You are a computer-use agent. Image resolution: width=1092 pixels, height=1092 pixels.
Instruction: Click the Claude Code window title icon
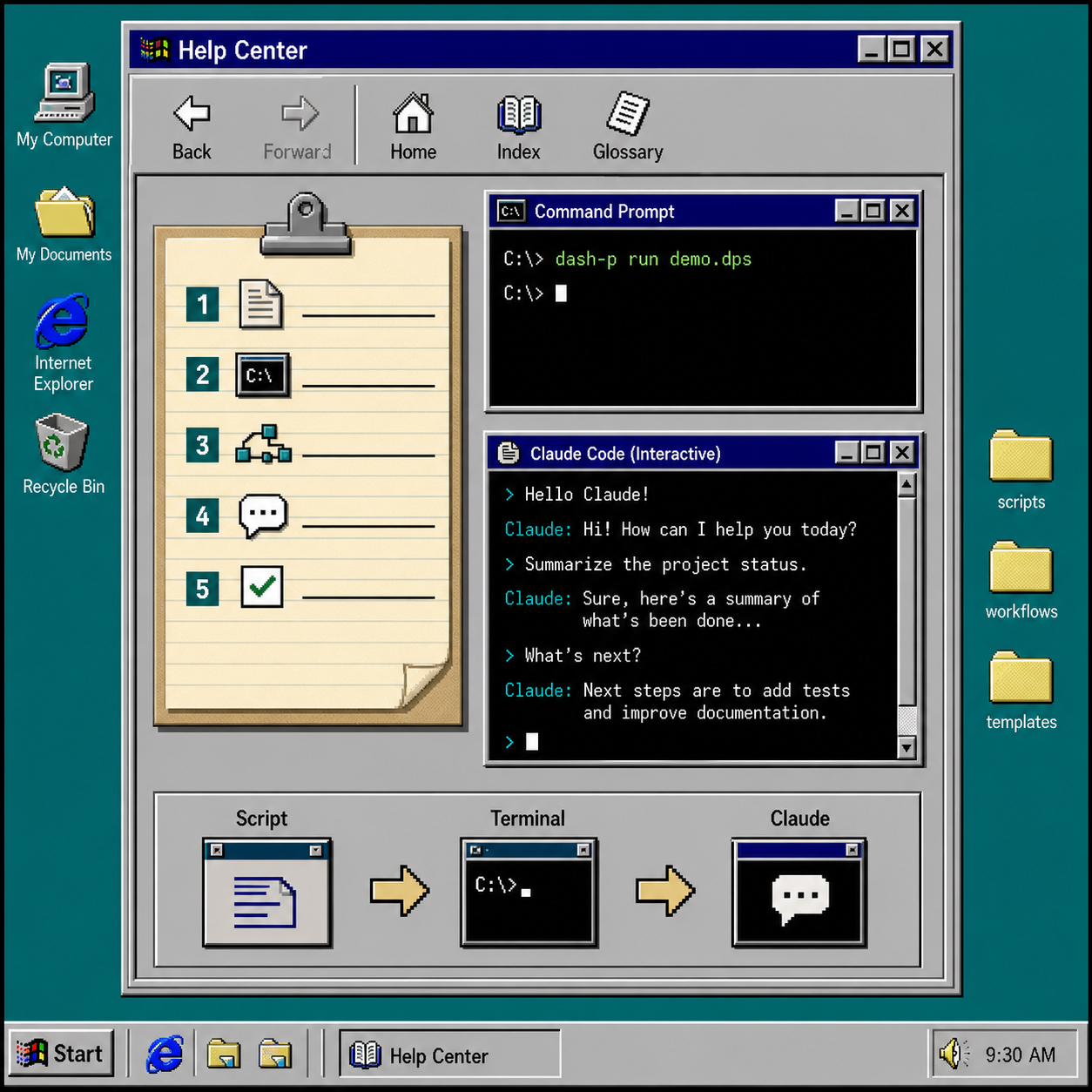(x=508, y=453)
